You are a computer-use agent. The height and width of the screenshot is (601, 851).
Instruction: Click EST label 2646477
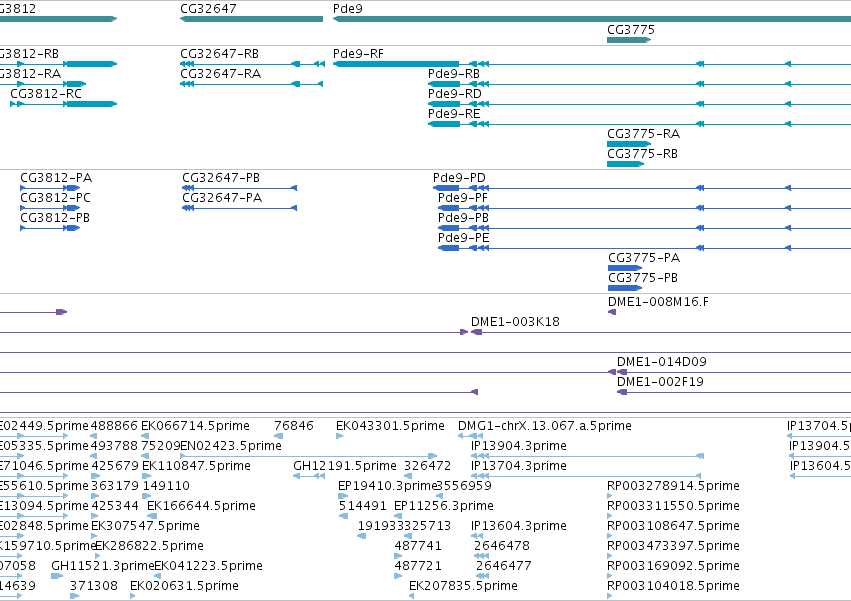point(504,566)
